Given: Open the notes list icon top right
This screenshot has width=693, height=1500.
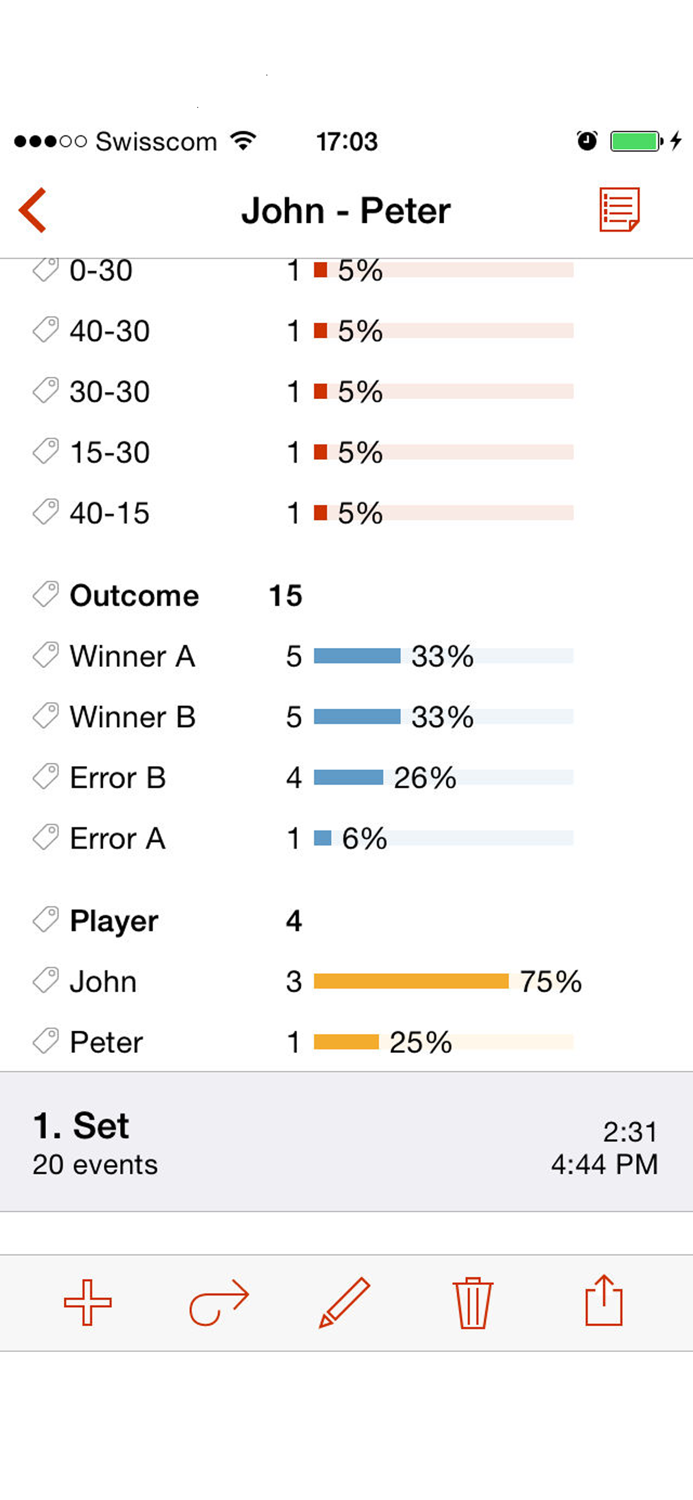Looking at the screenshot, I should click(x=620, y=209).
